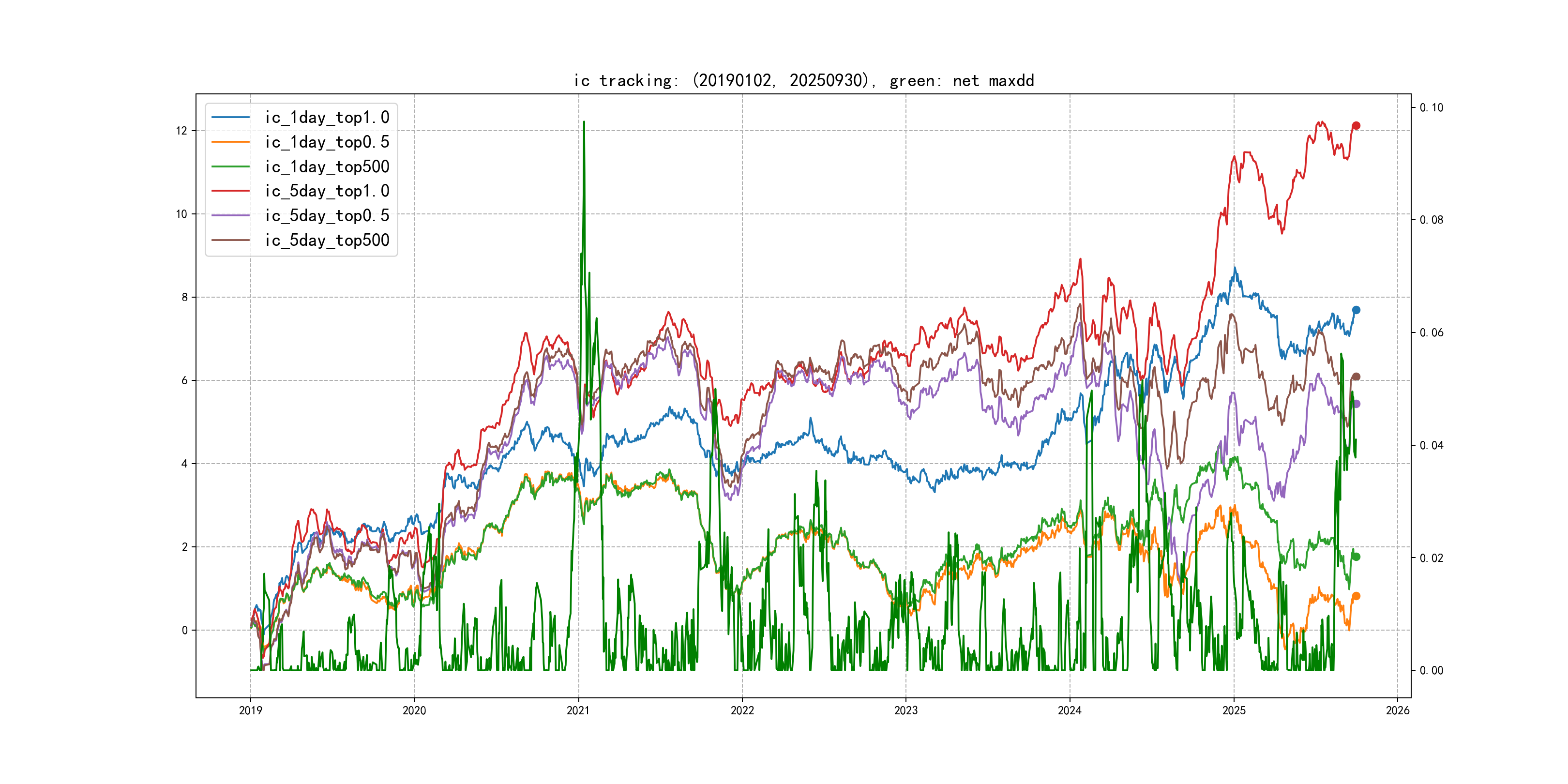This screenshot has height=784, width=1568.
Task: Click the 2021 x-axis tick label
Action: pyautogui.click(x=578, y=710)
